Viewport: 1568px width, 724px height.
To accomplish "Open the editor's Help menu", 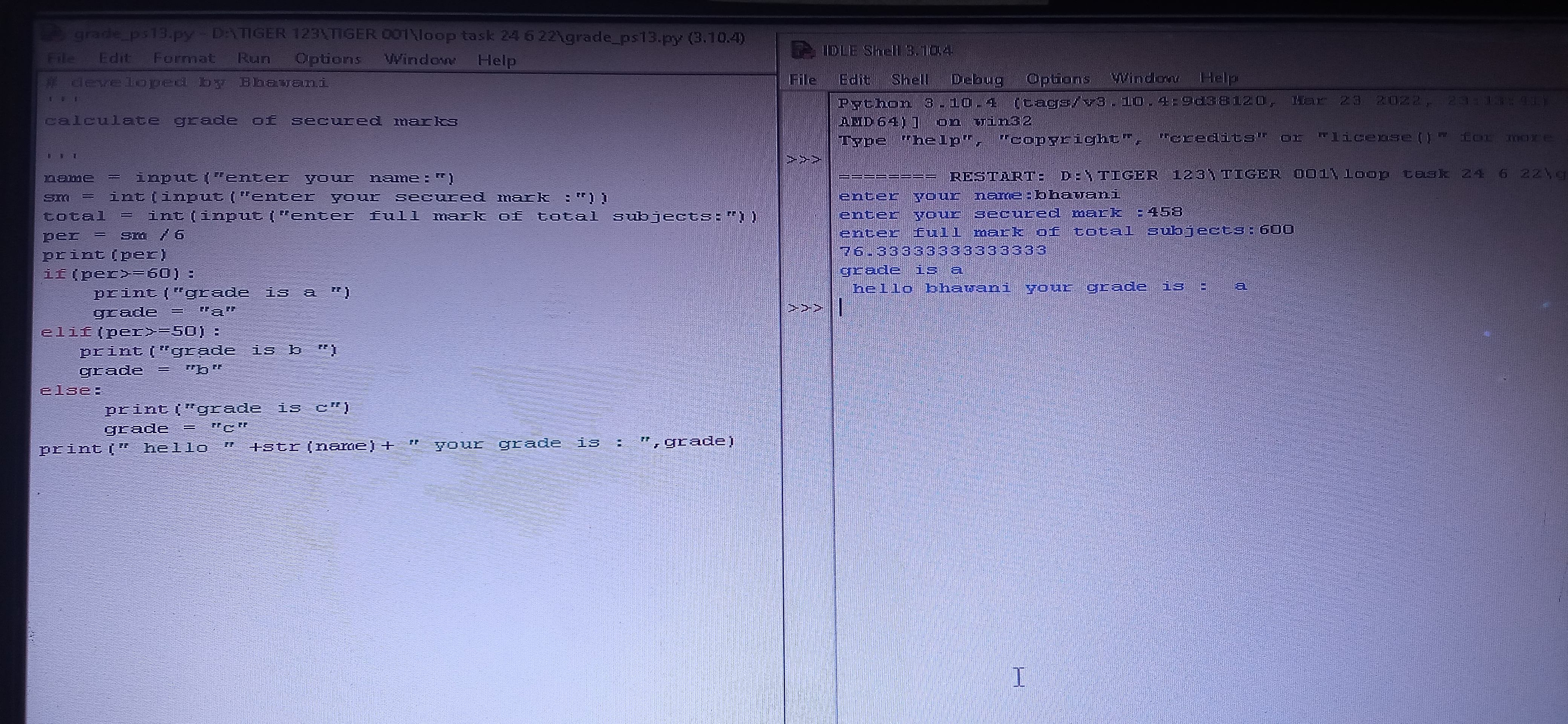I will tap(496, 60).
